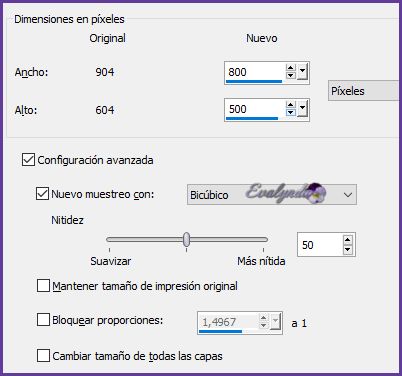
Task: Click the proportions ratio field 1,4967
Action: (x=228, y=322)
